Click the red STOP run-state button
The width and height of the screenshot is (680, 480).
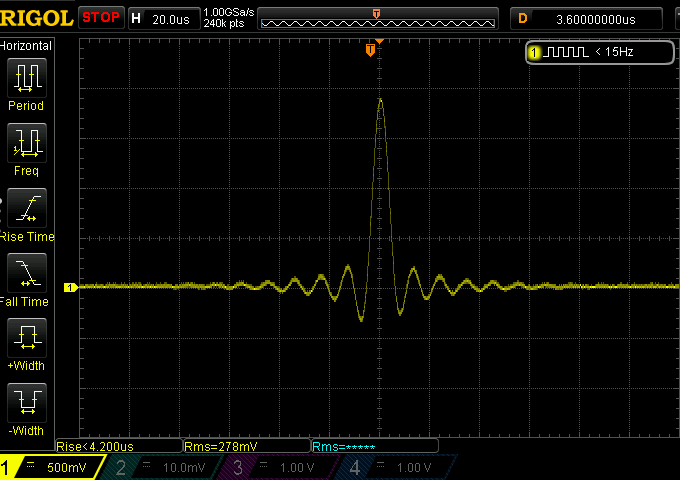[101, 18]
